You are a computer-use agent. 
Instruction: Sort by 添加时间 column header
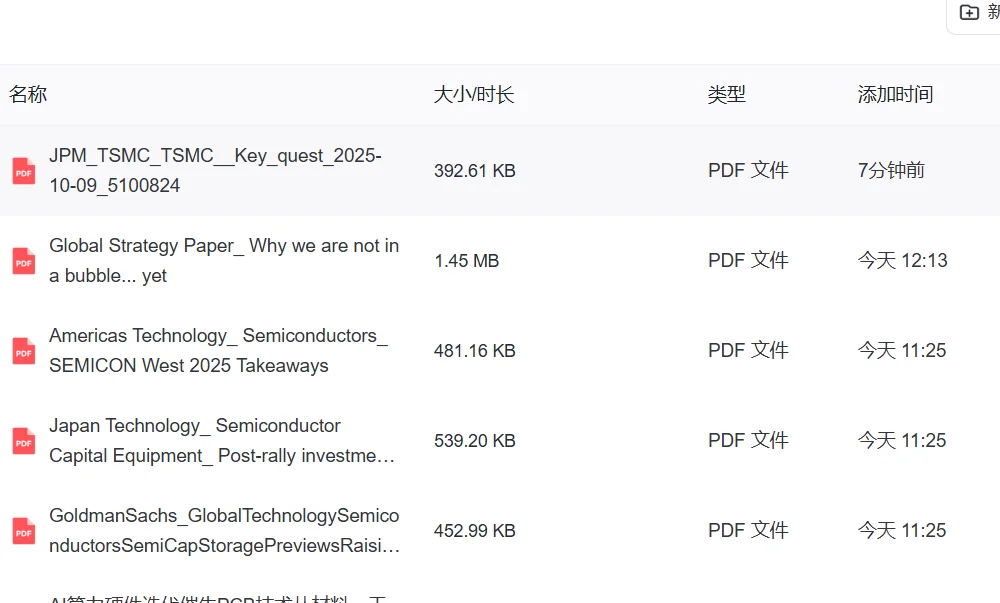(x=895, y=95)
